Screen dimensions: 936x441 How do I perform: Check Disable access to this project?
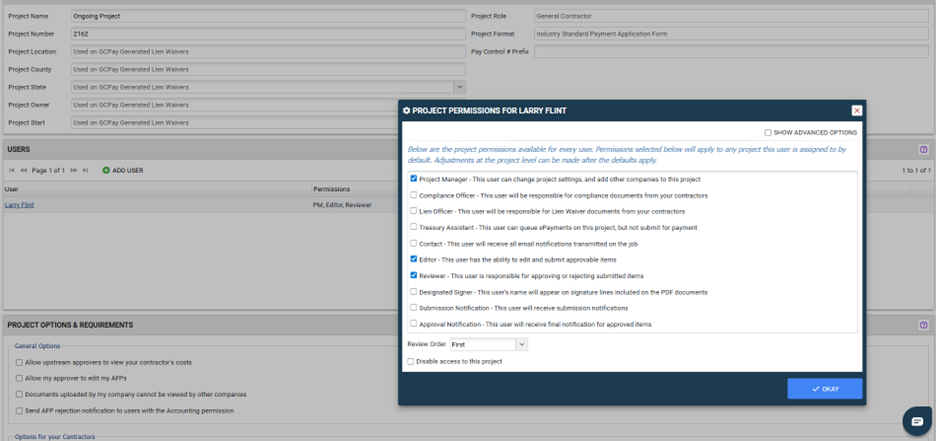410,361
